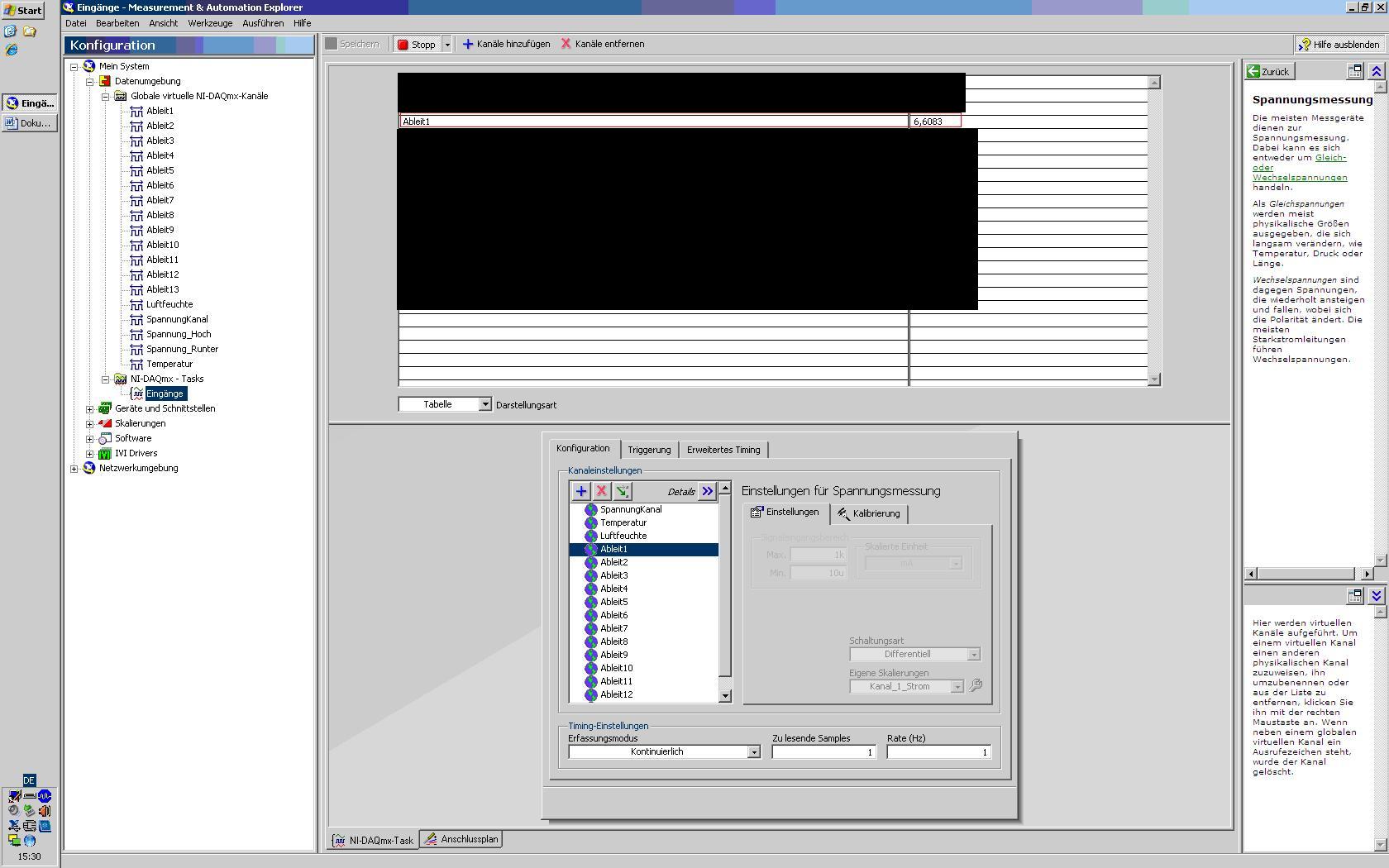Open the Bearbeiten menu

pyautogui.click(x=117, y=23)
